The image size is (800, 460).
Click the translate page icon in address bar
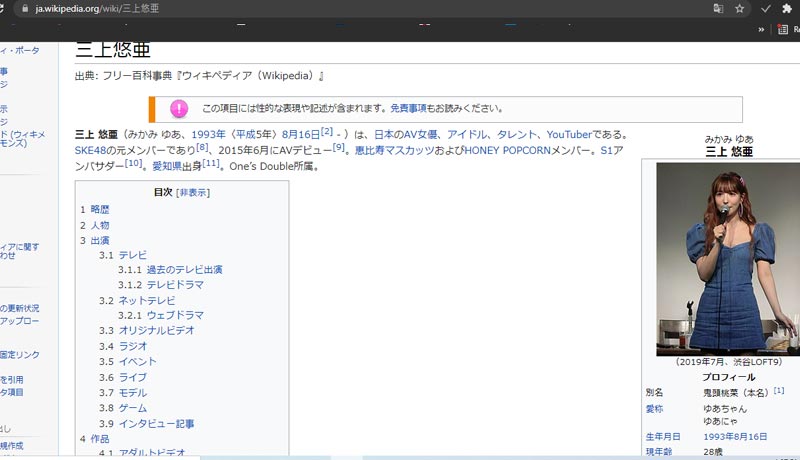718,9
